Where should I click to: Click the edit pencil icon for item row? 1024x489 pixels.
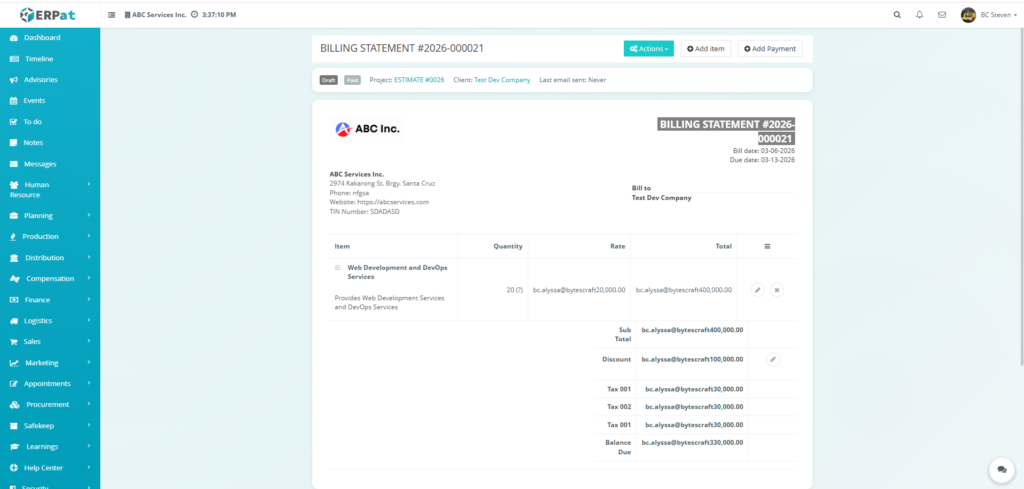(x=757, y=290)
